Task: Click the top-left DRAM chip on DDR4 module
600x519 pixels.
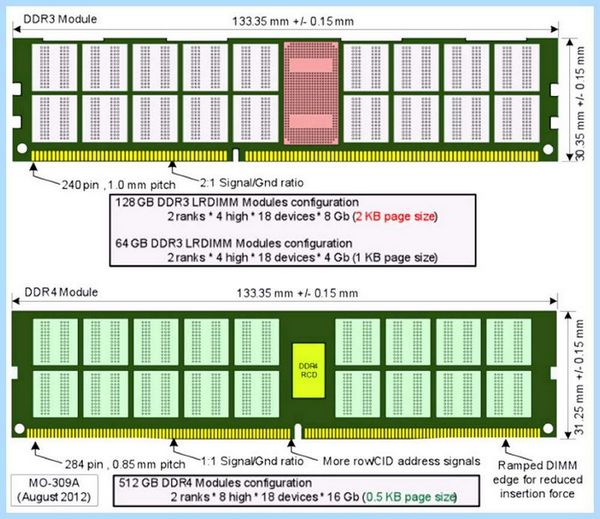Action: tap(55, 342)
